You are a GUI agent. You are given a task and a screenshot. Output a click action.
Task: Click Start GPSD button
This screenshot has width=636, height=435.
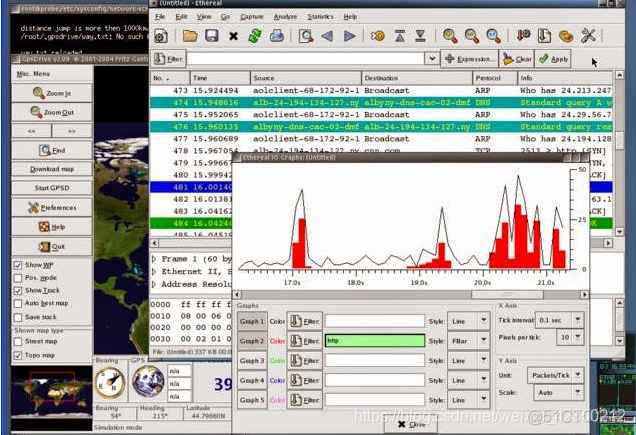click(52, 188)
